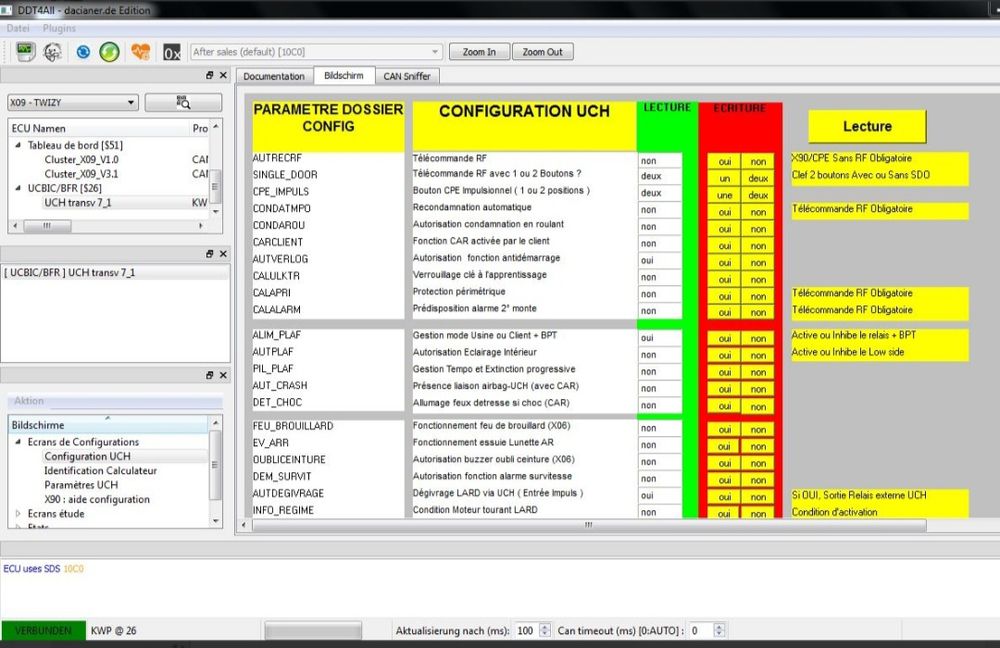
Task: Click the blue refresh toolbar icon
Action: 83,52
